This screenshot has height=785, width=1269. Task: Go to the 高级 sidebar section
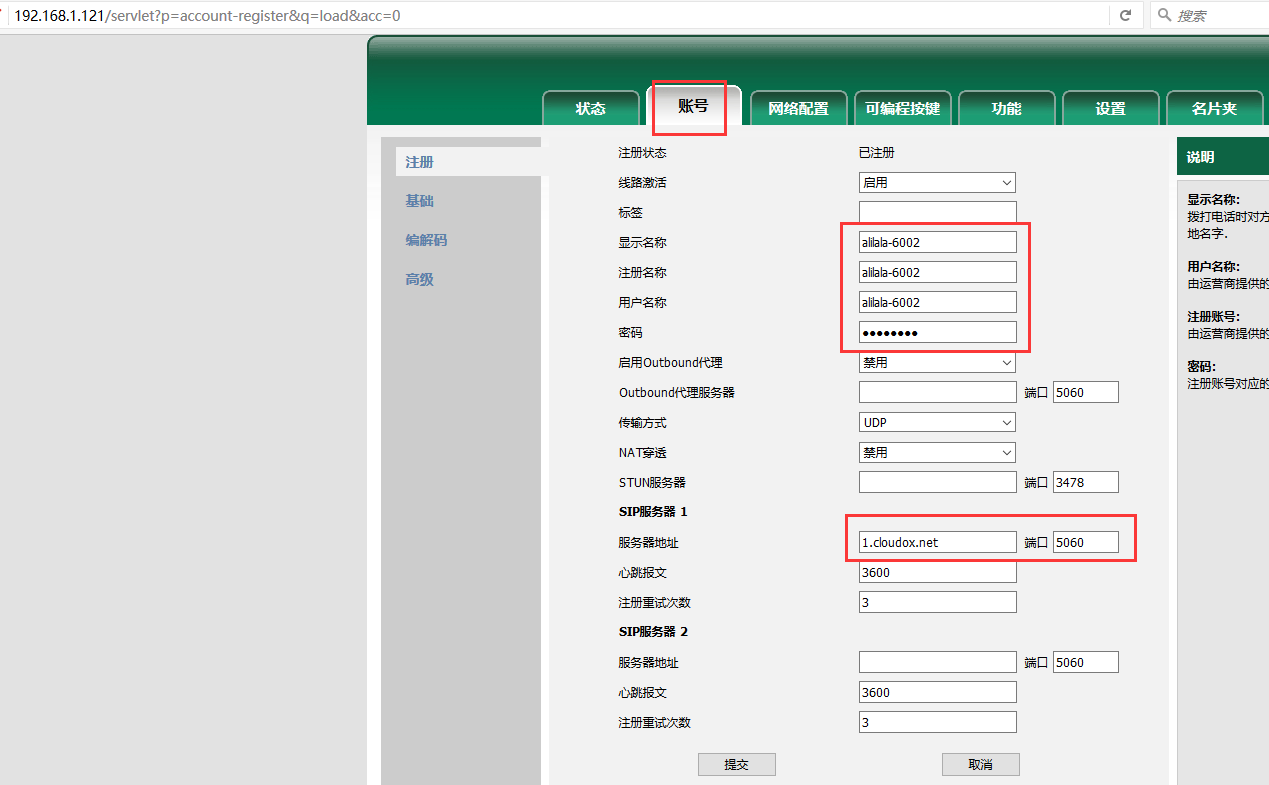pos(420,280)
